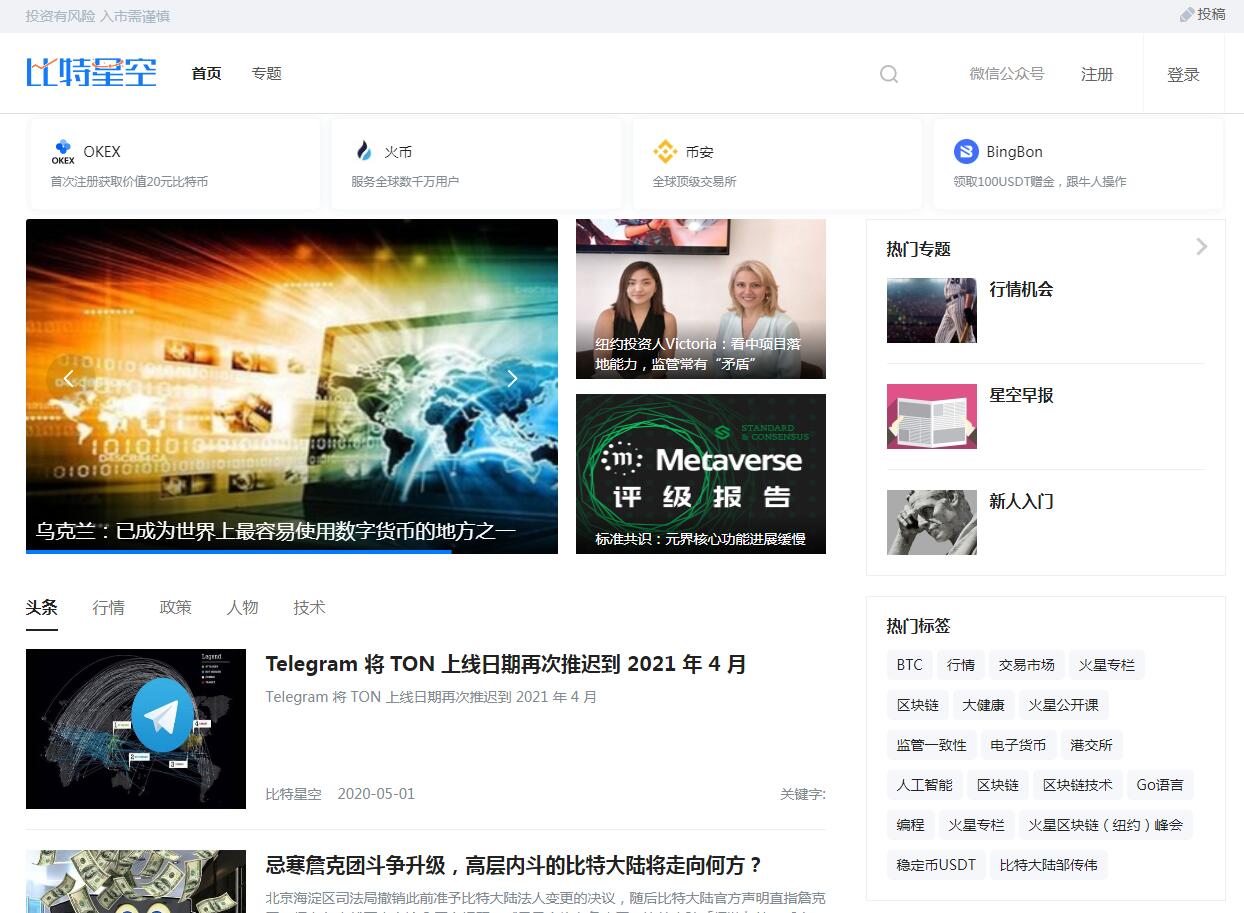Select the 区块链技术 tag
This screenshot has width=1244, height=913.
(1078, 785)
